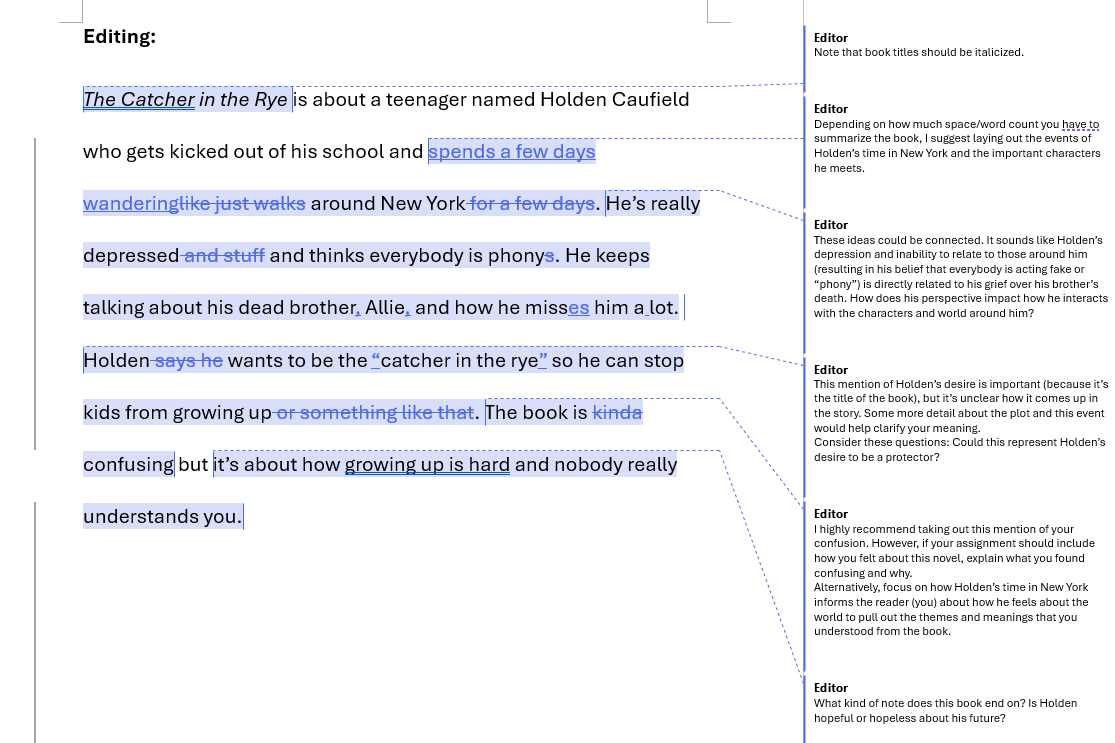Click the comment about Holden's desire mention
Screen dimensions: 1115x743
pyautogui.click(x=958, y=413)
